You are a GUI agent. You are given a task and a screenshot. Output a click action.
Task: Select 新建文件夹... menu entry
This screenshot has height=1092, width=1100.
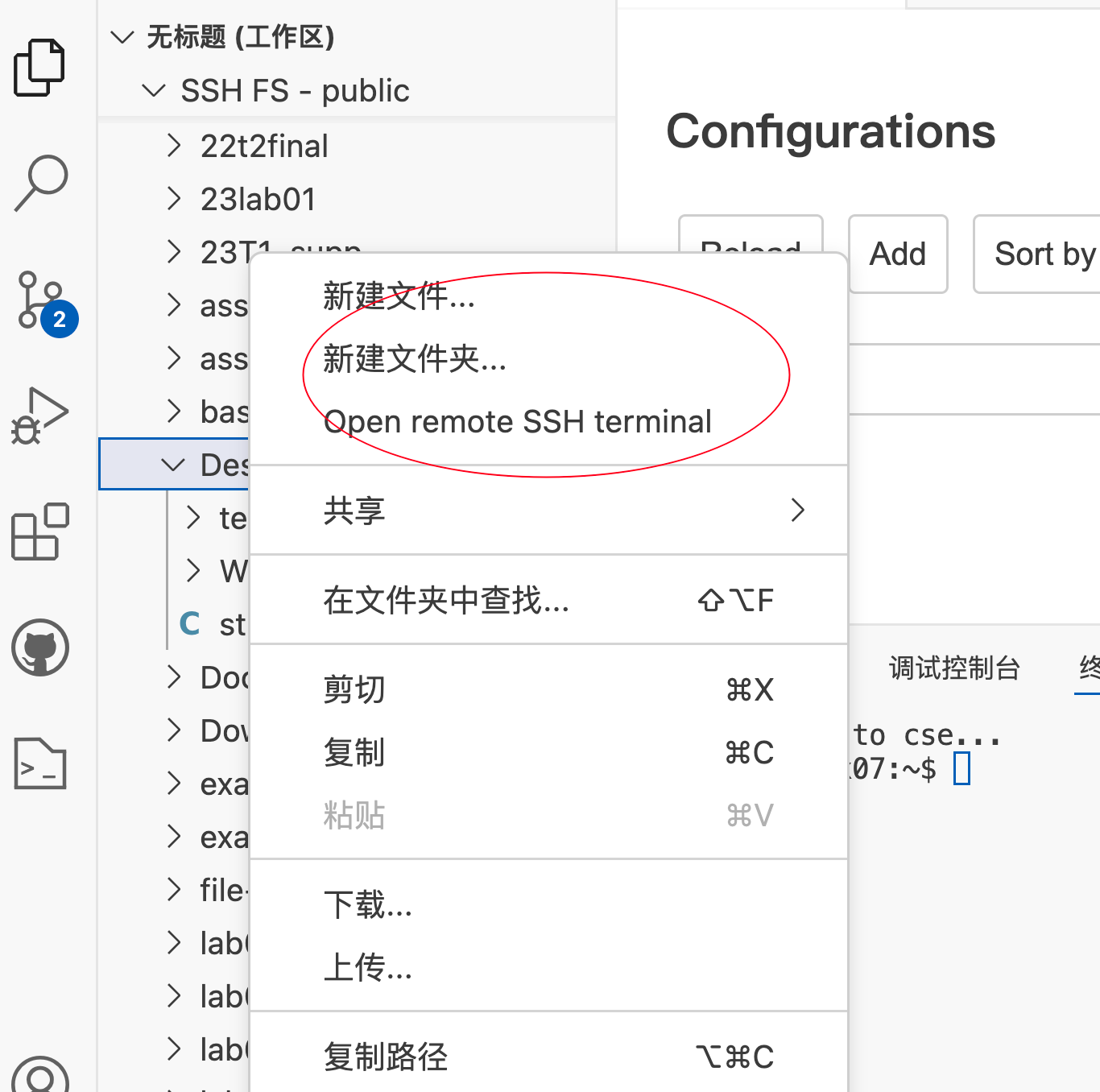coord(548,359)
